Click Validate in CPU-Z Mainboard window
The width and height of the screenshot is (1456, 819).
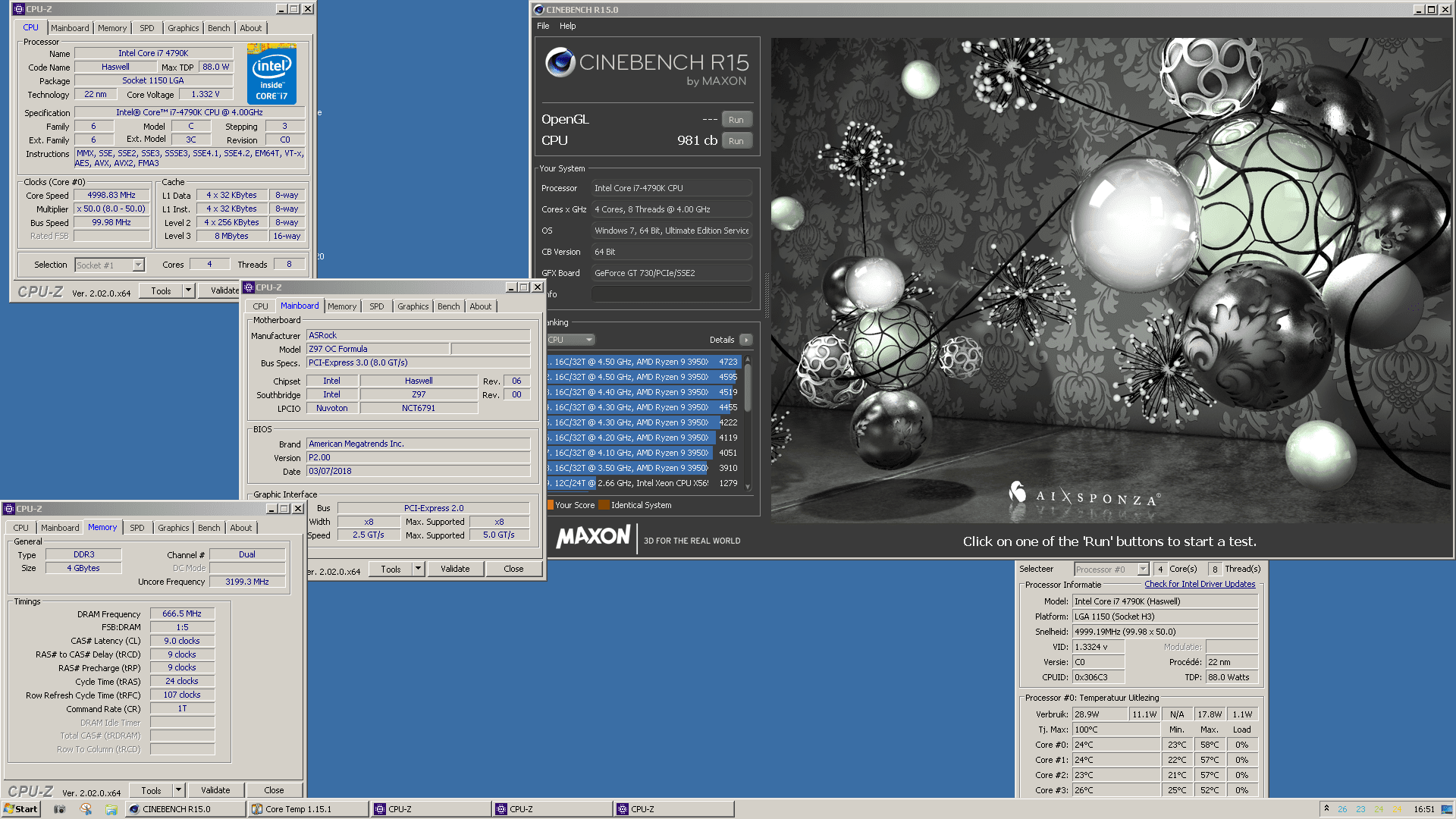455,569
